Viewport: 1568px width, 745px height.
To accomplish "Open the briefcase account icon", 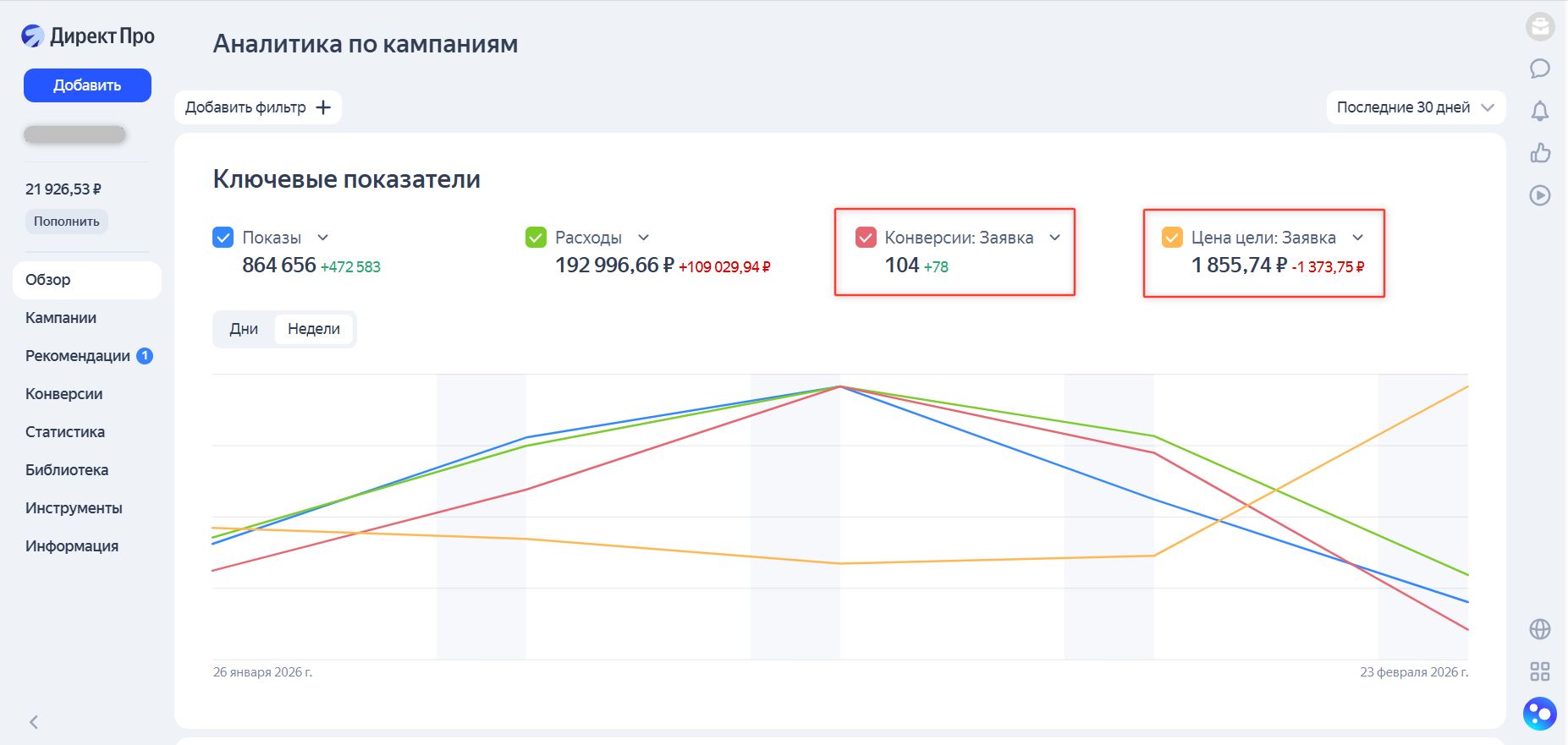I will pyautogui.click(x=1540, y=27).
